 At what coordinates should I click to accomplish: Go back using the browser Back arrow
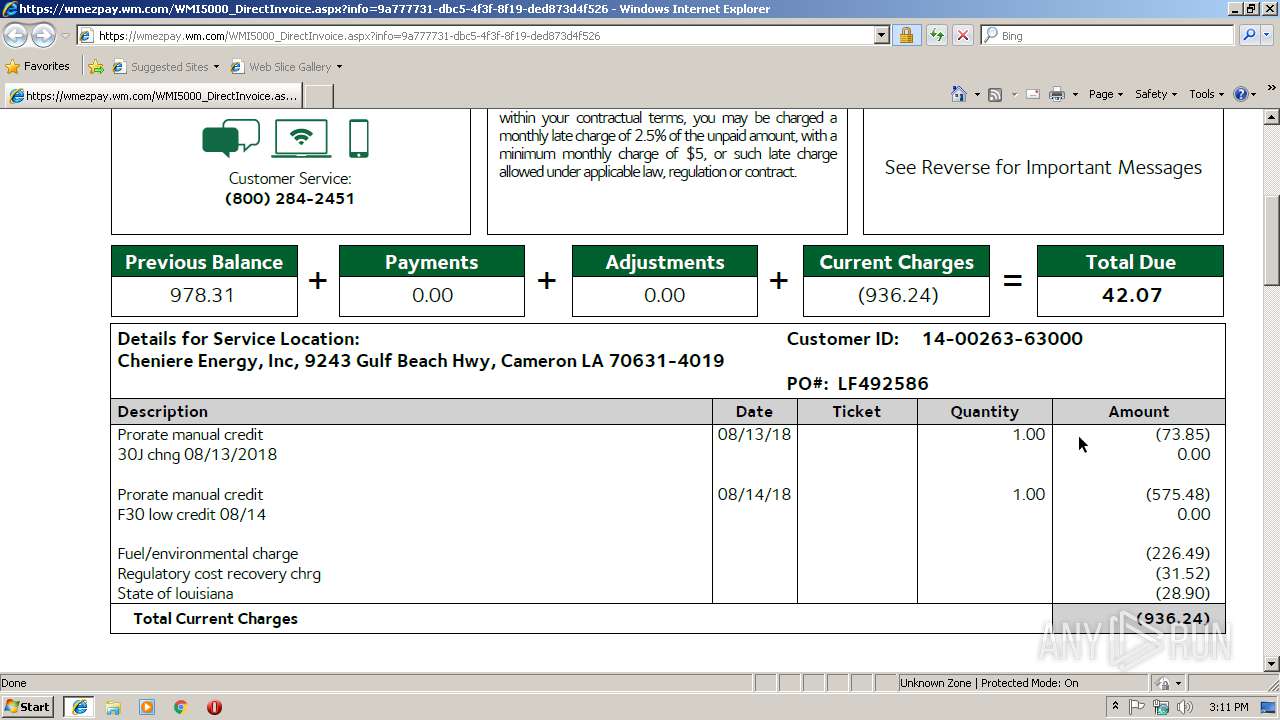click(x=16, y=36)
